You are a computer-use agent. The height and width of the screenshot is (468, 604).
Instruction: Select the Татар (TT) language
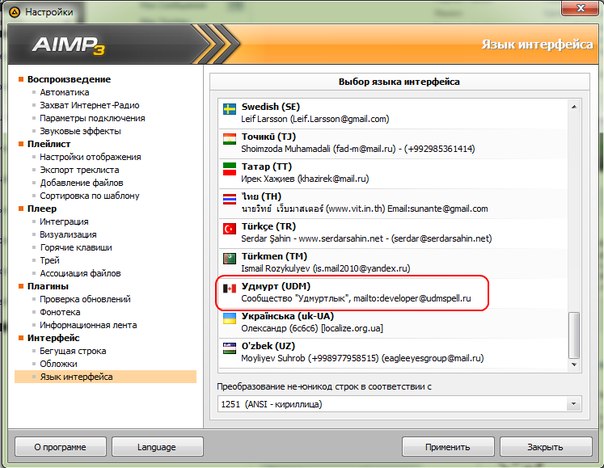coord(392,173)
